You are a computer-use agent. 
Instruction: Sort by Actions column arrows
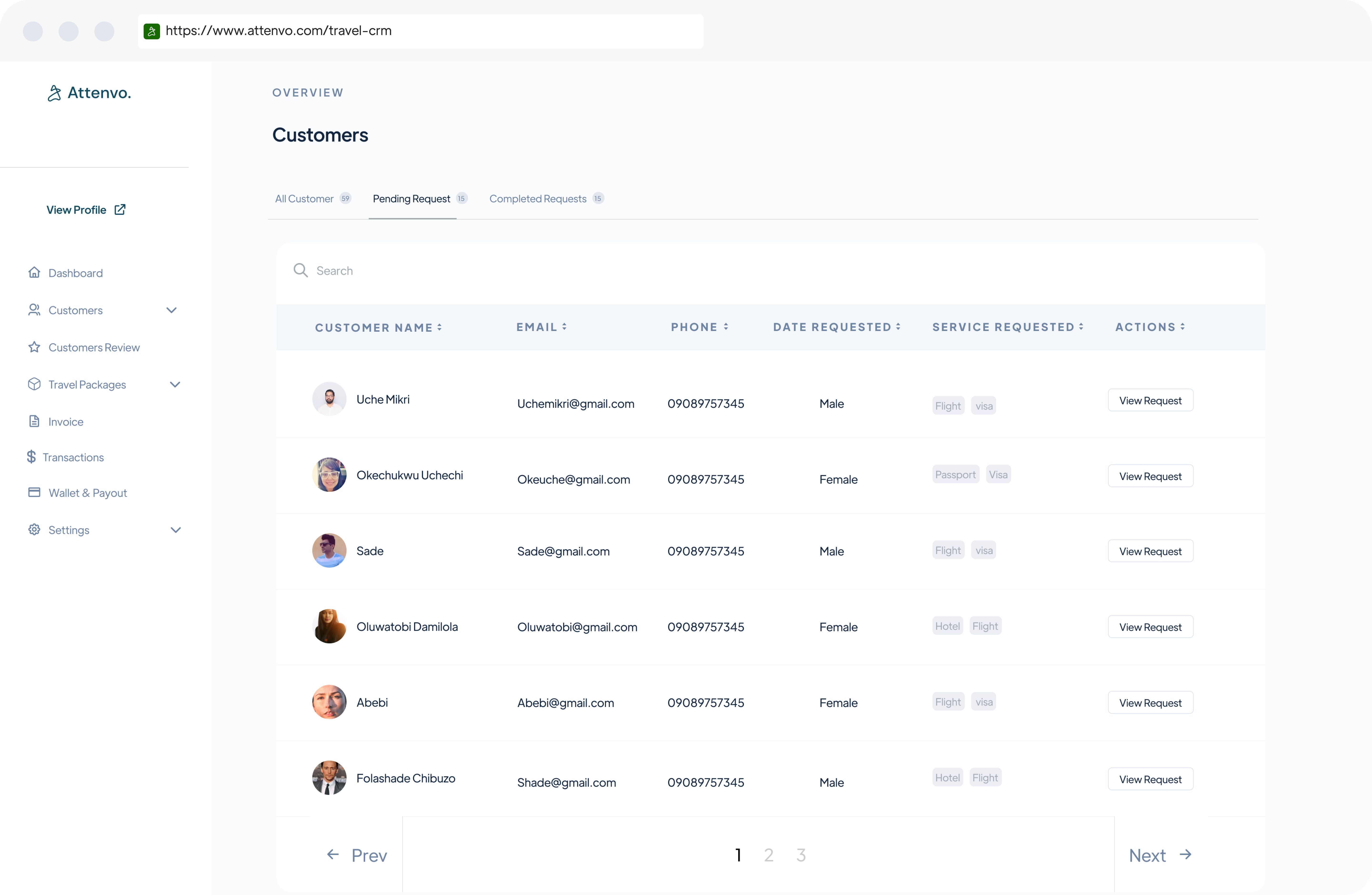pyautogui.click(x=1182, y=326)
